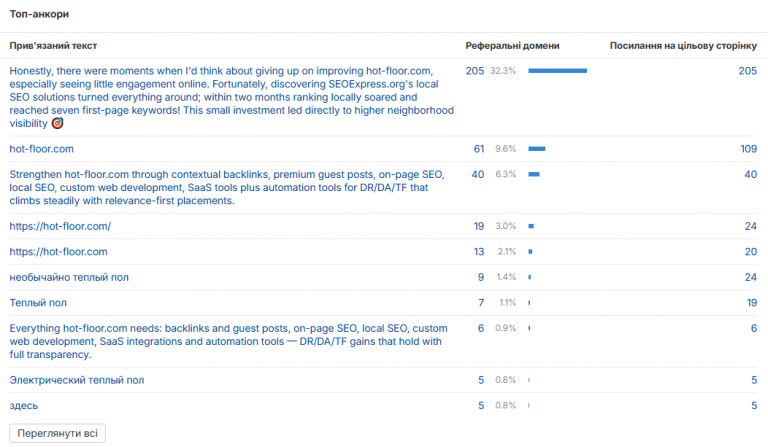Open the 40 referring domains count

point(478,174)
